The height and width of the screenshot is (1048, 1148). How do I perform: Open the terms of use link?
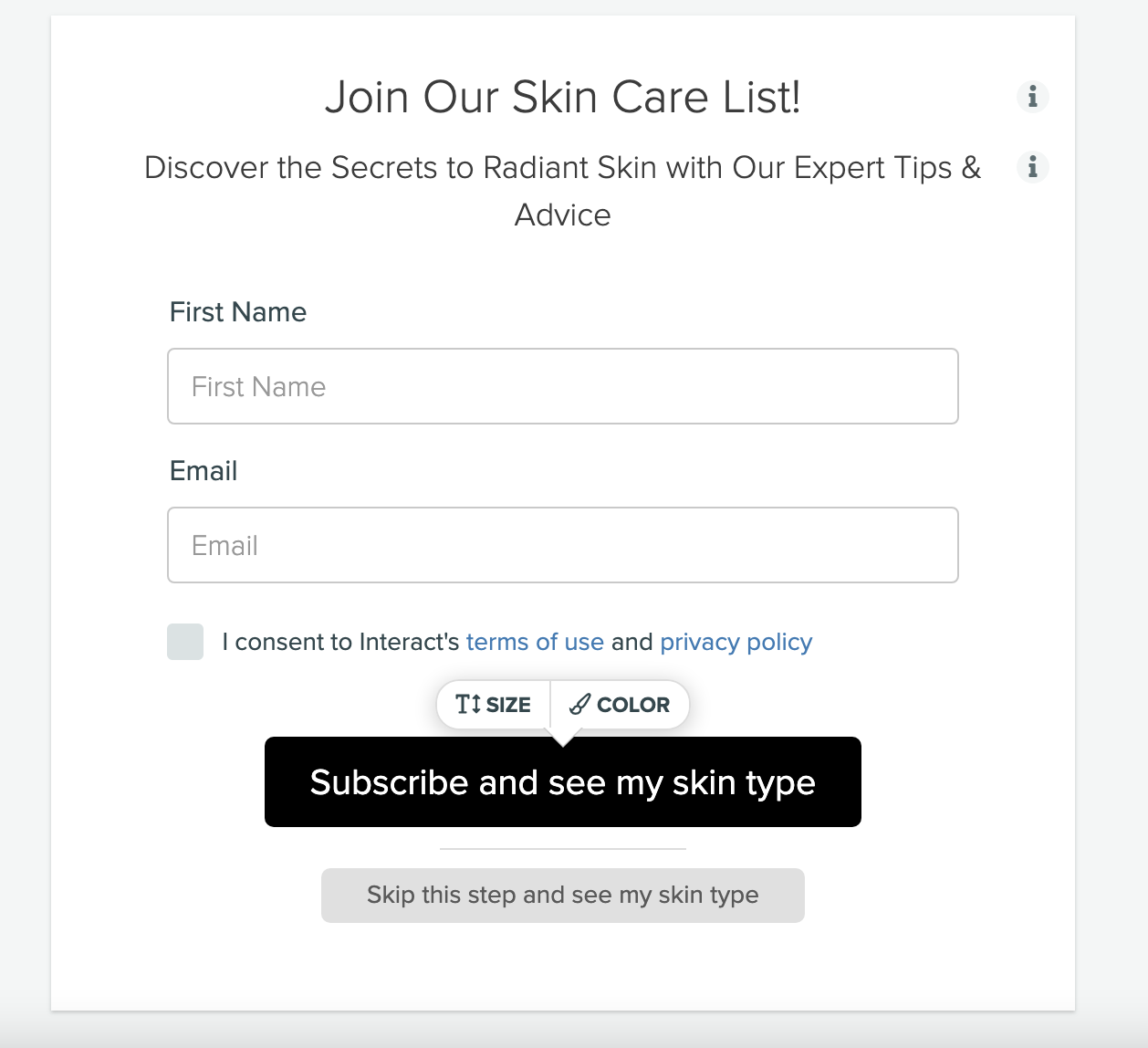click(535, 642)
